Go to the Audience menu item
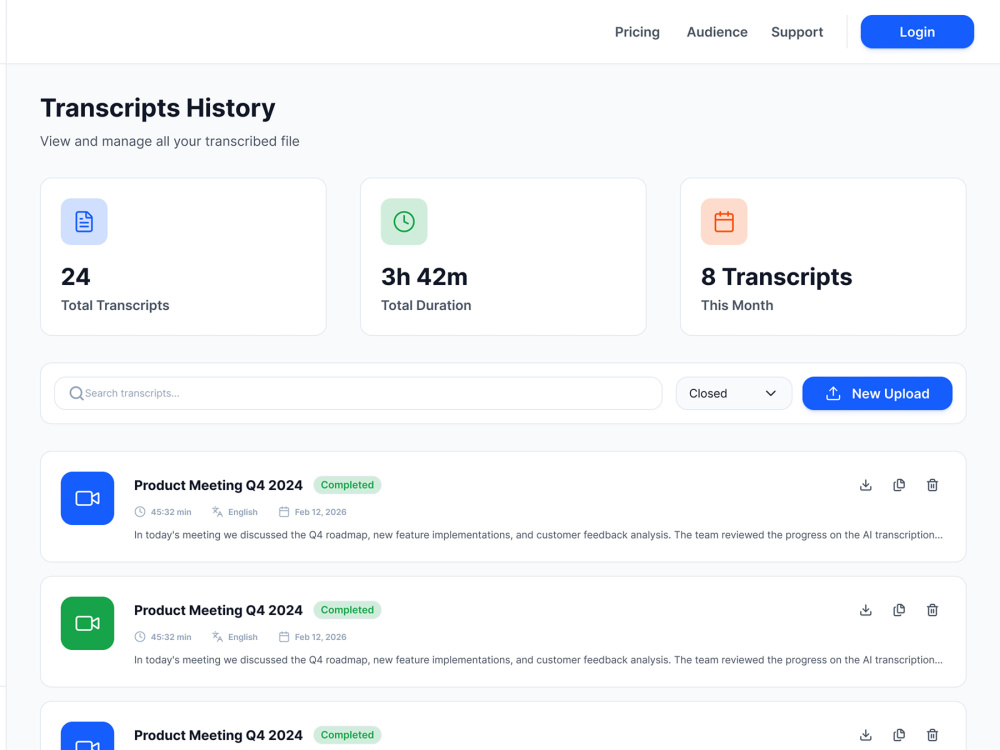The image size is (1000, 750). click(x=717, y=32)
